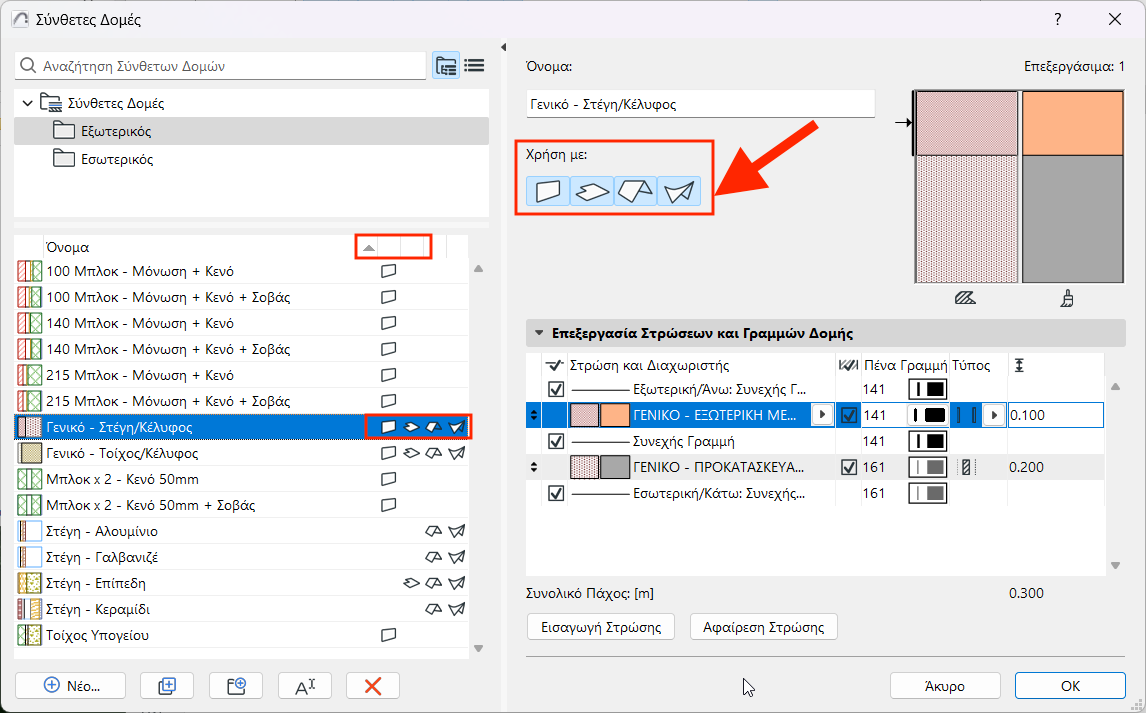This screenshot has width=1146, height=713.
Task: Open skin type arrow next to 0.100
Action: click(993, 415)
